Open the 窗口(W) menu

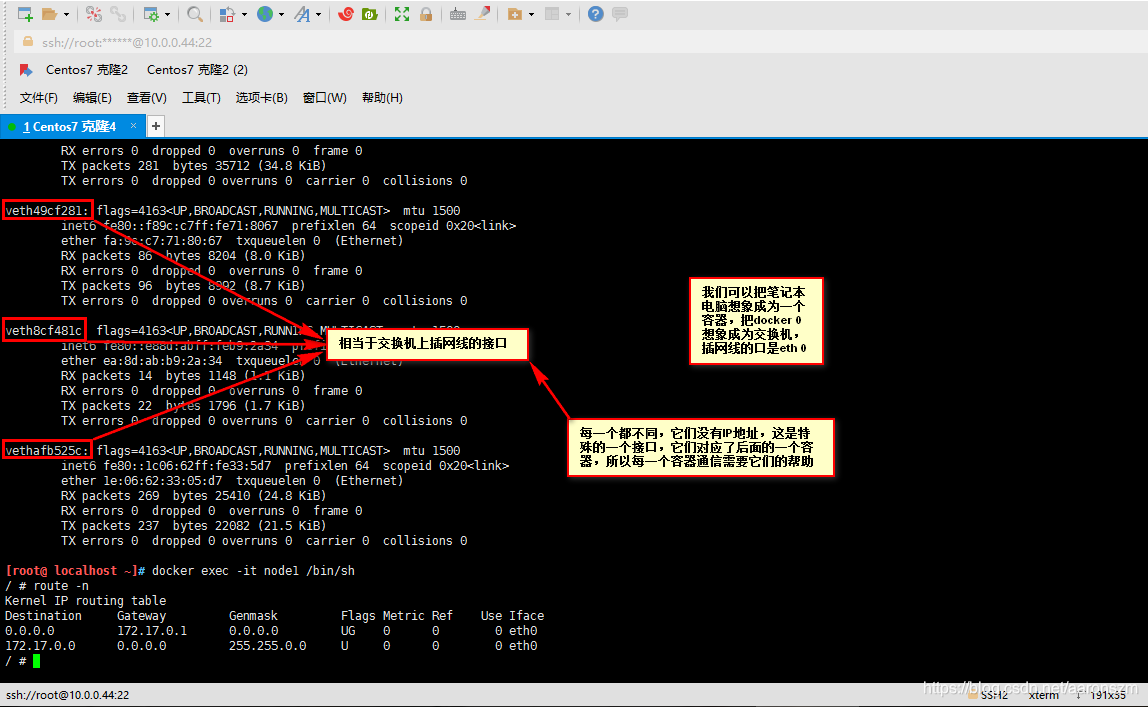(x=325, y=97)
